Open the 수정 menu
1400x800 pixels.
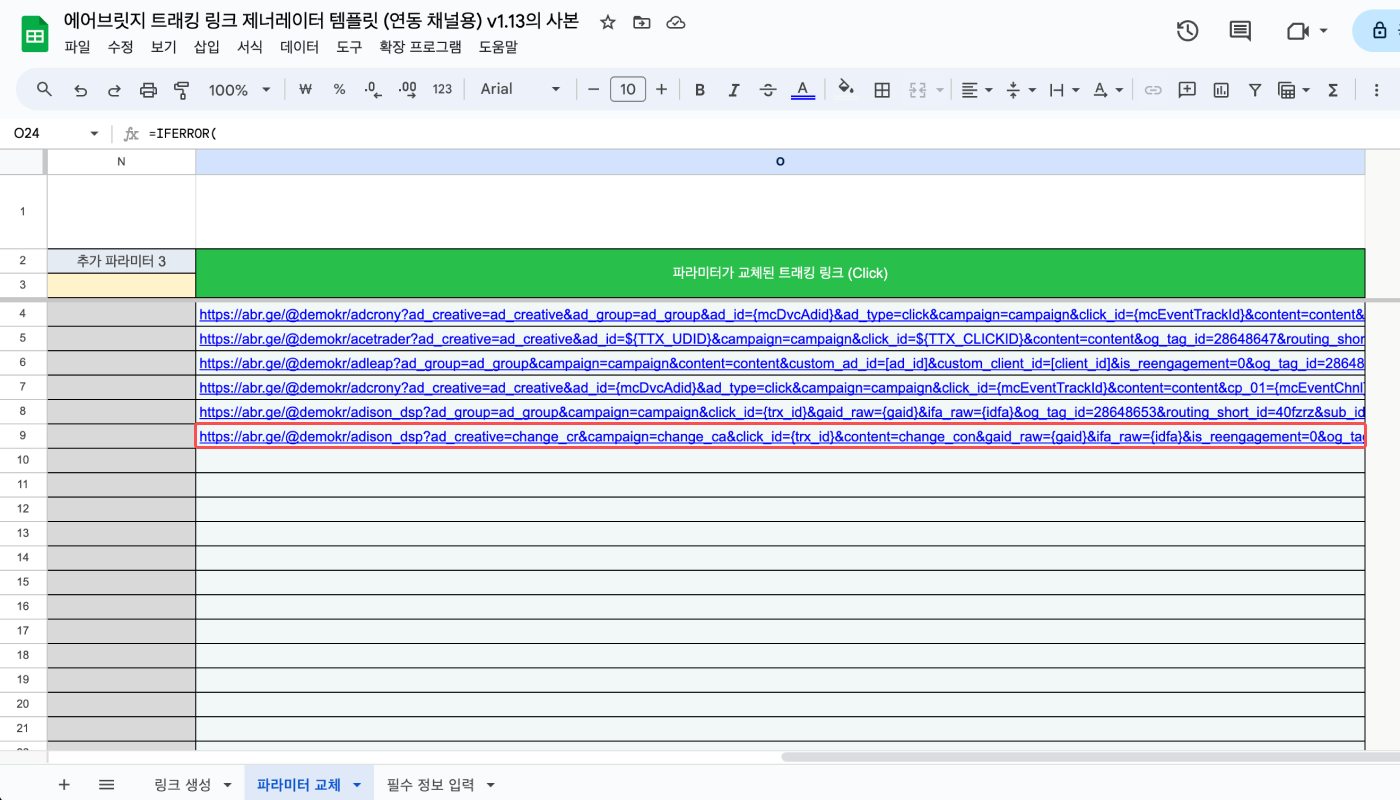[x=120, y=47]
